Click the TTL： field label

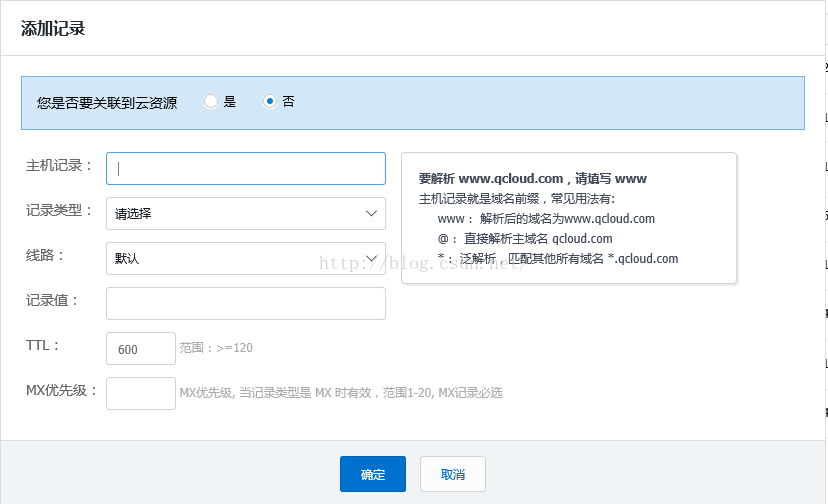(x=43, y=346)
